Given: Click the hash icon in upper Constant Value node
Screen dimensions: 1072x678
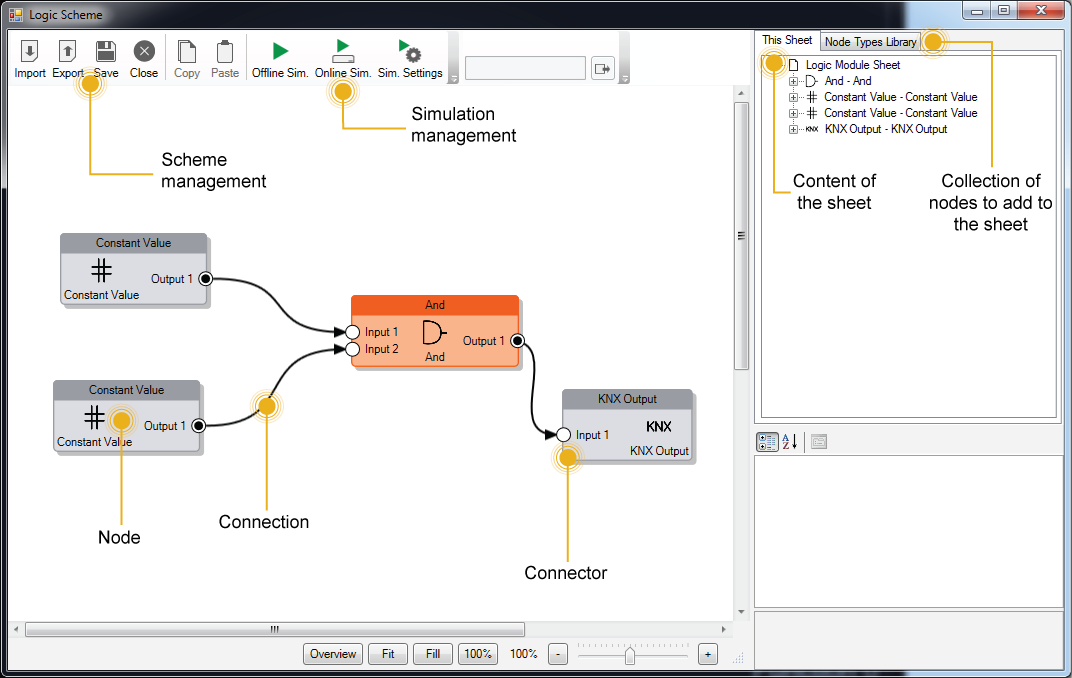Looking at the screenshot, I should pos(101,271).
